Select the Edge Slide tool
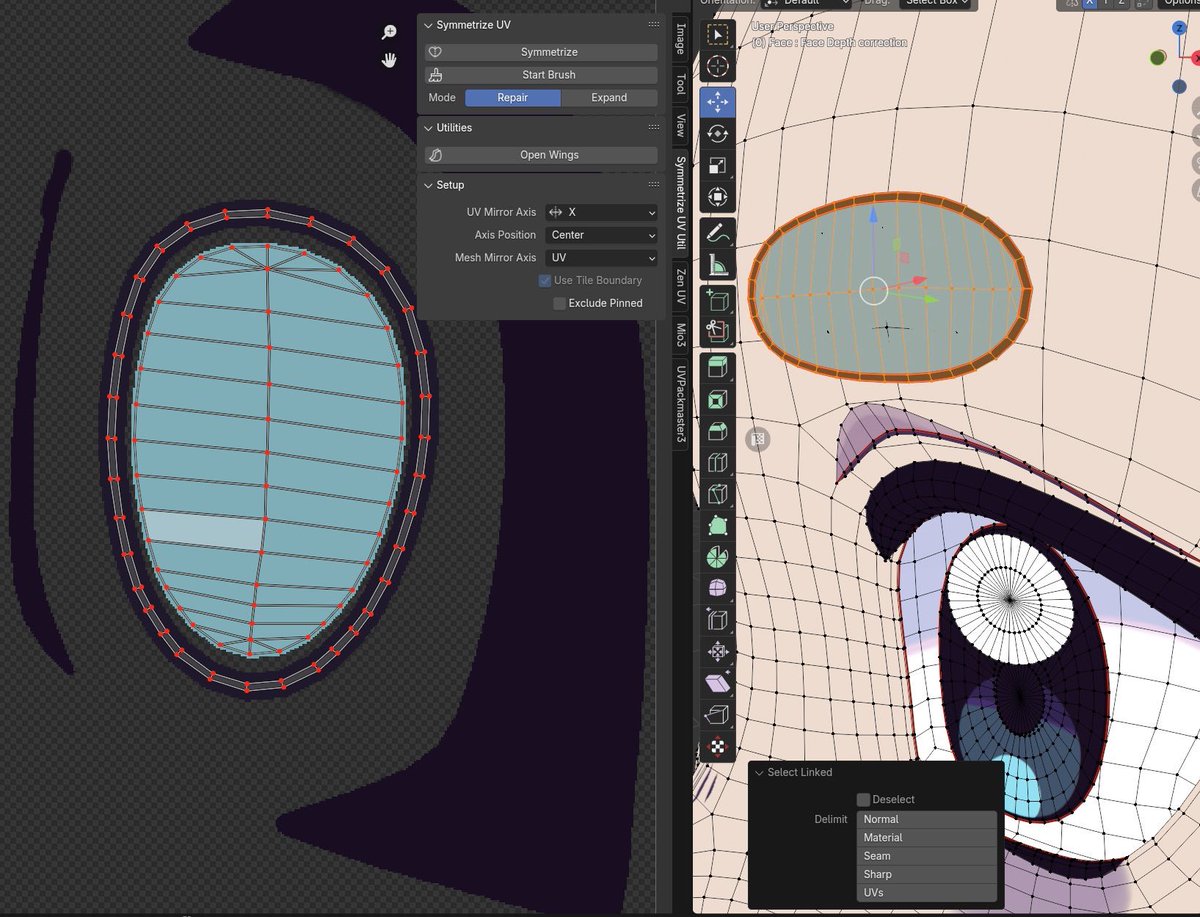This screenshot has width=1200, height=917. pyautogui.click(x=717, y=620)
